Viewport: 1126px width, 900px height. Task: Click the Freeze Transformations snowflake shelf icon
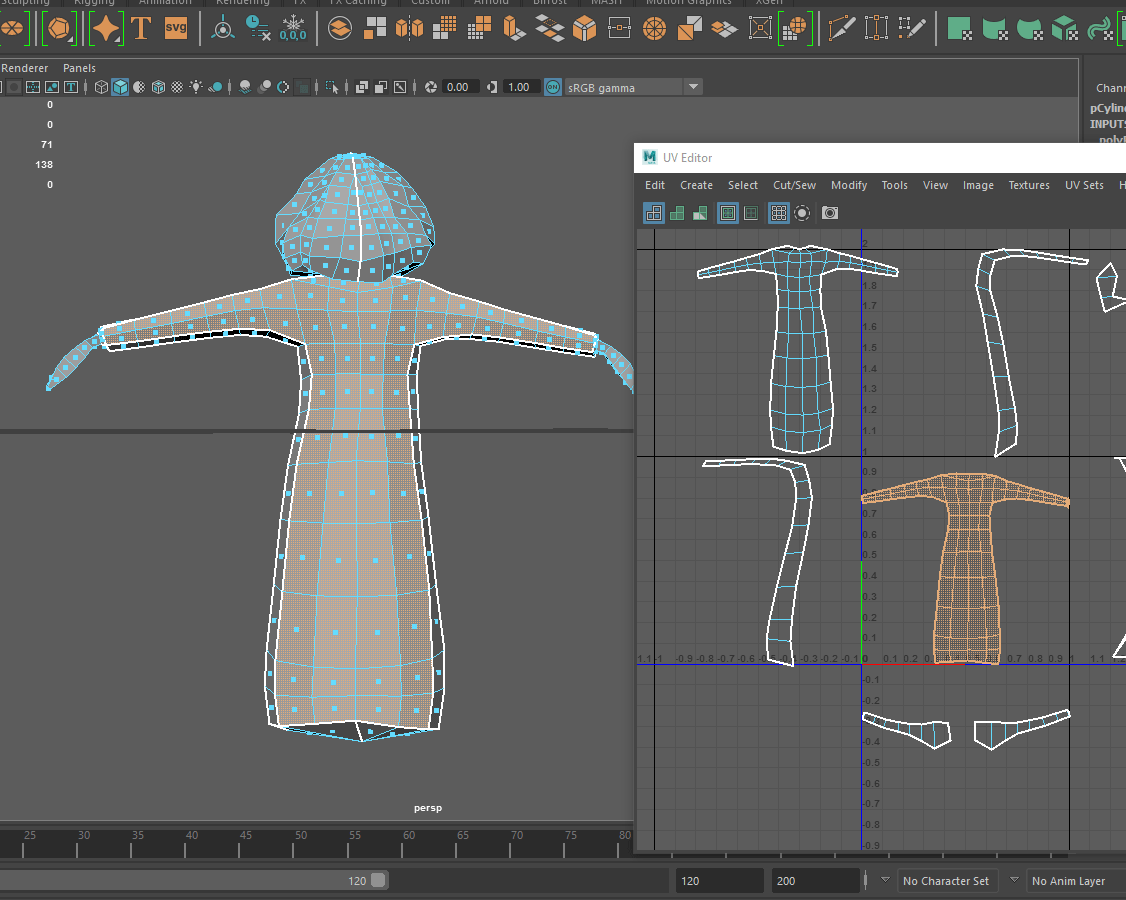tap(293, 29)
